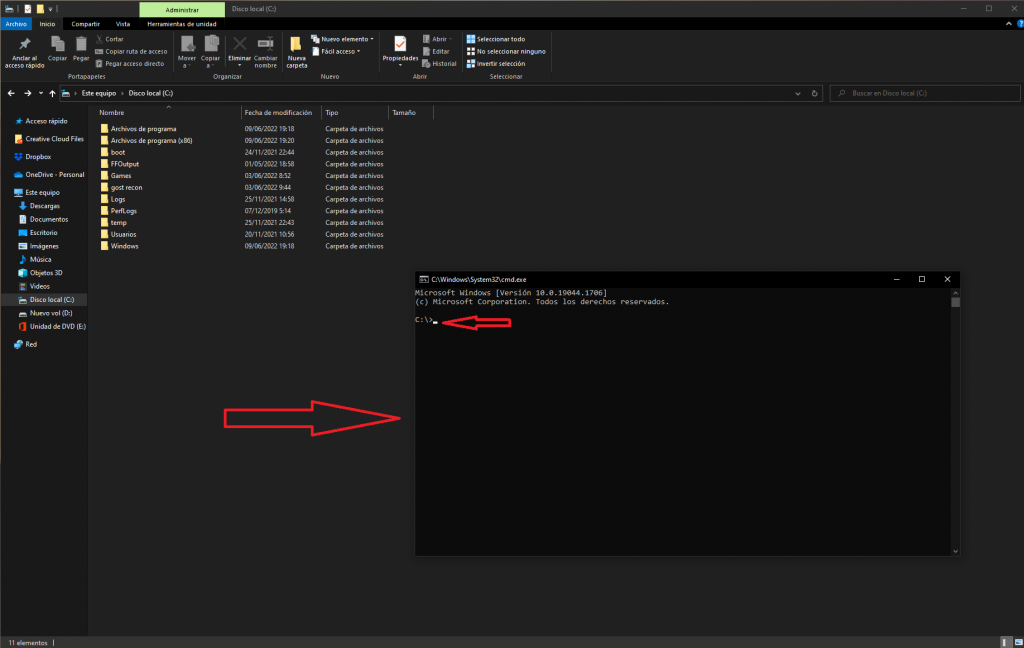The image size is (1024, 648).
Task: Open the 'Compartir' ribbon tab
Action: (85, 23)
